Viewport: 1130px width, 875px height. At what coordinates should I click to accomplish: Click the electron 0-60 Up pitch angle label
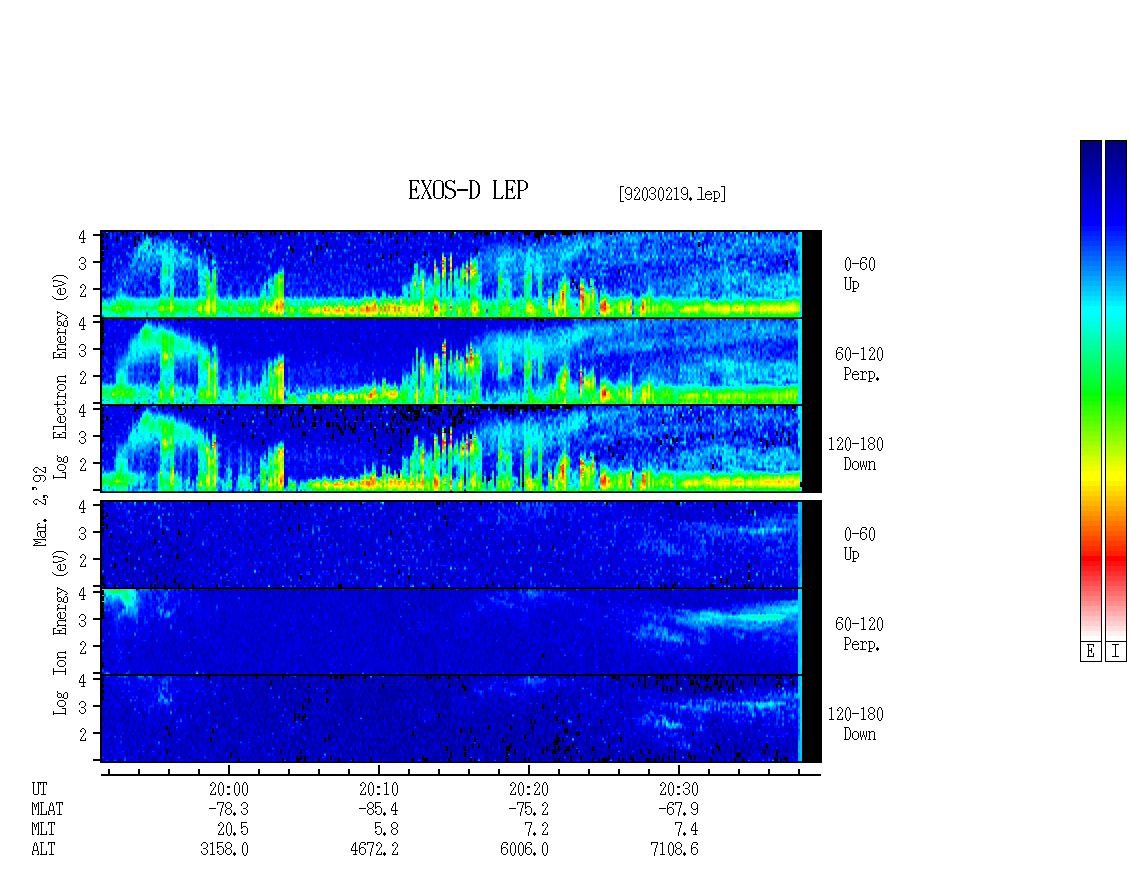(x=859, y=274)
